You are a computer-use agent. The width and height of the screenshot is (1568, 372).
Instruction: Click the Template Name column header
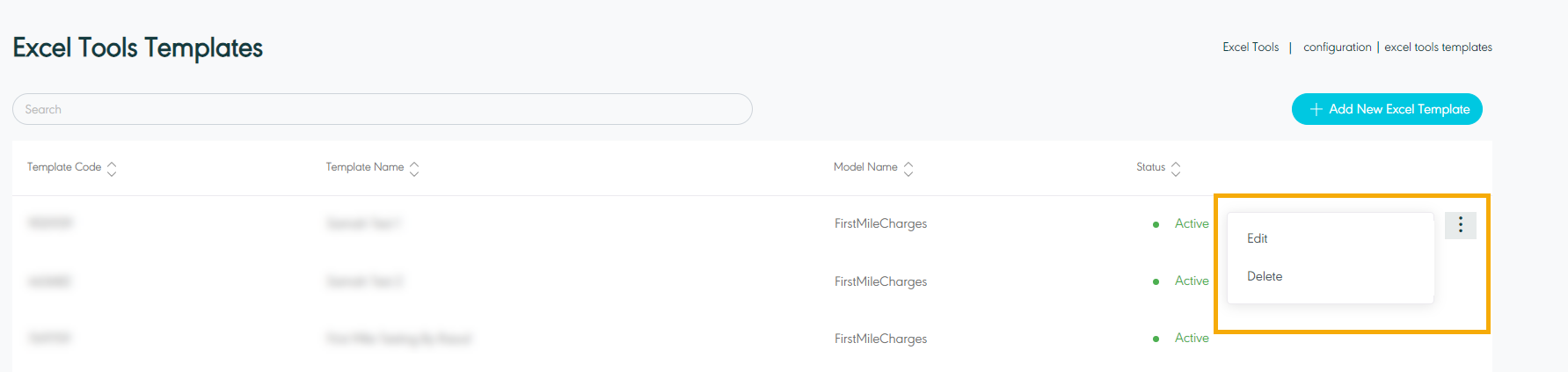[x=365, y=167]
